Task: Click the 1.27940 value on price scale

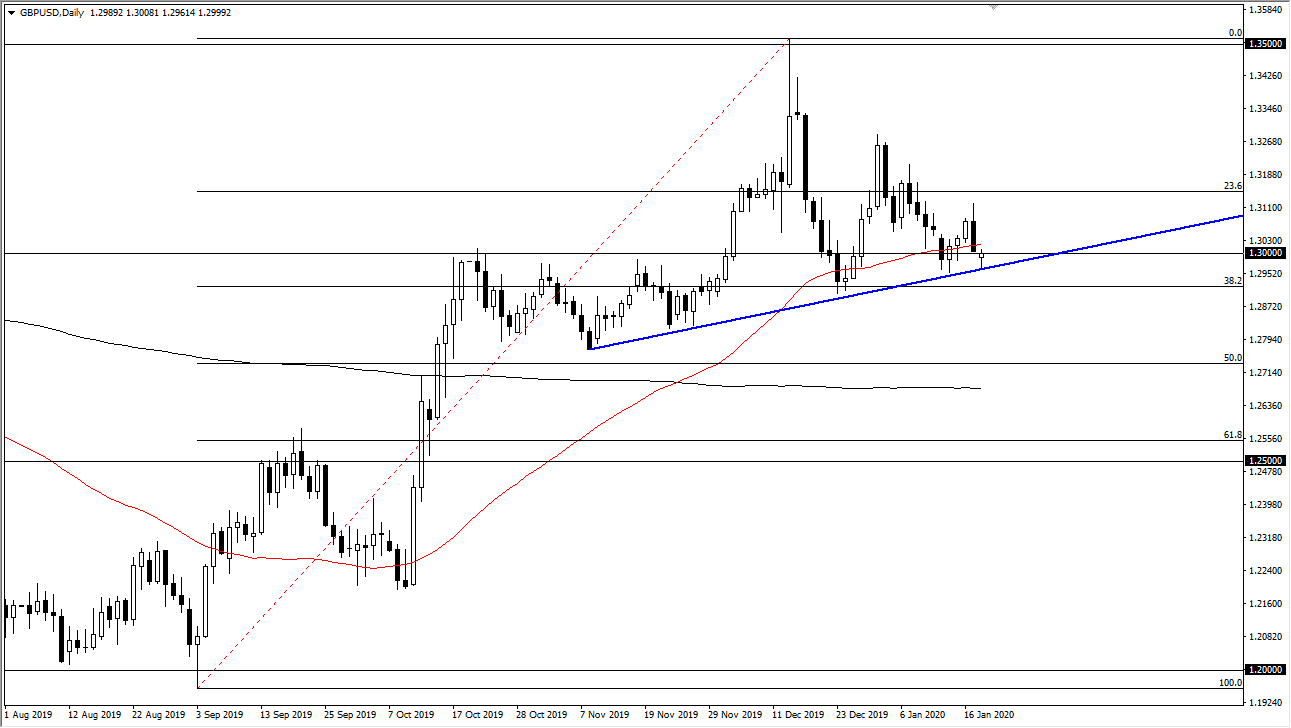Action: tap(1265, 340)
